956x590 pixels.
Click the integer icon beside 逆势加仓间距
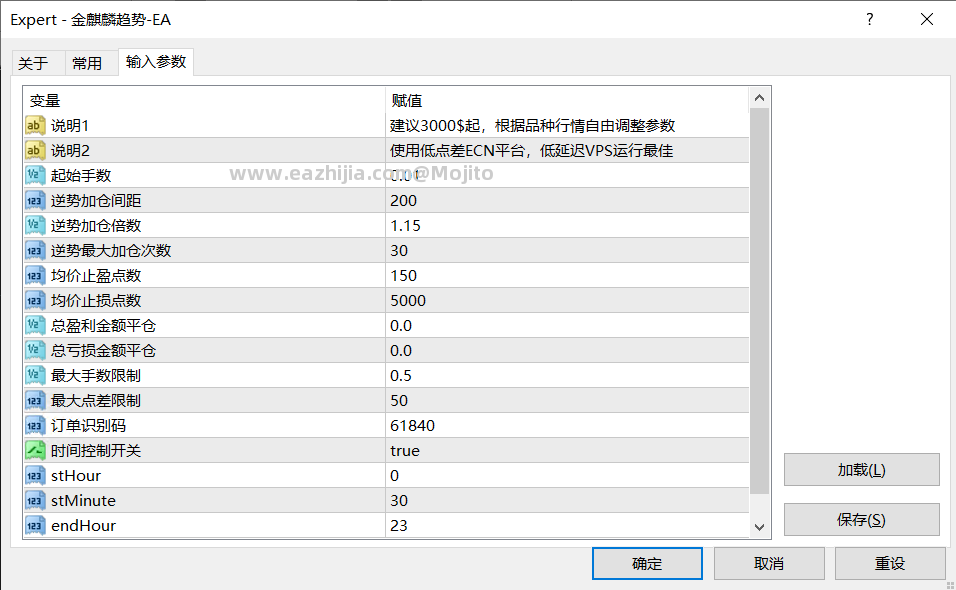coord(35,201)
